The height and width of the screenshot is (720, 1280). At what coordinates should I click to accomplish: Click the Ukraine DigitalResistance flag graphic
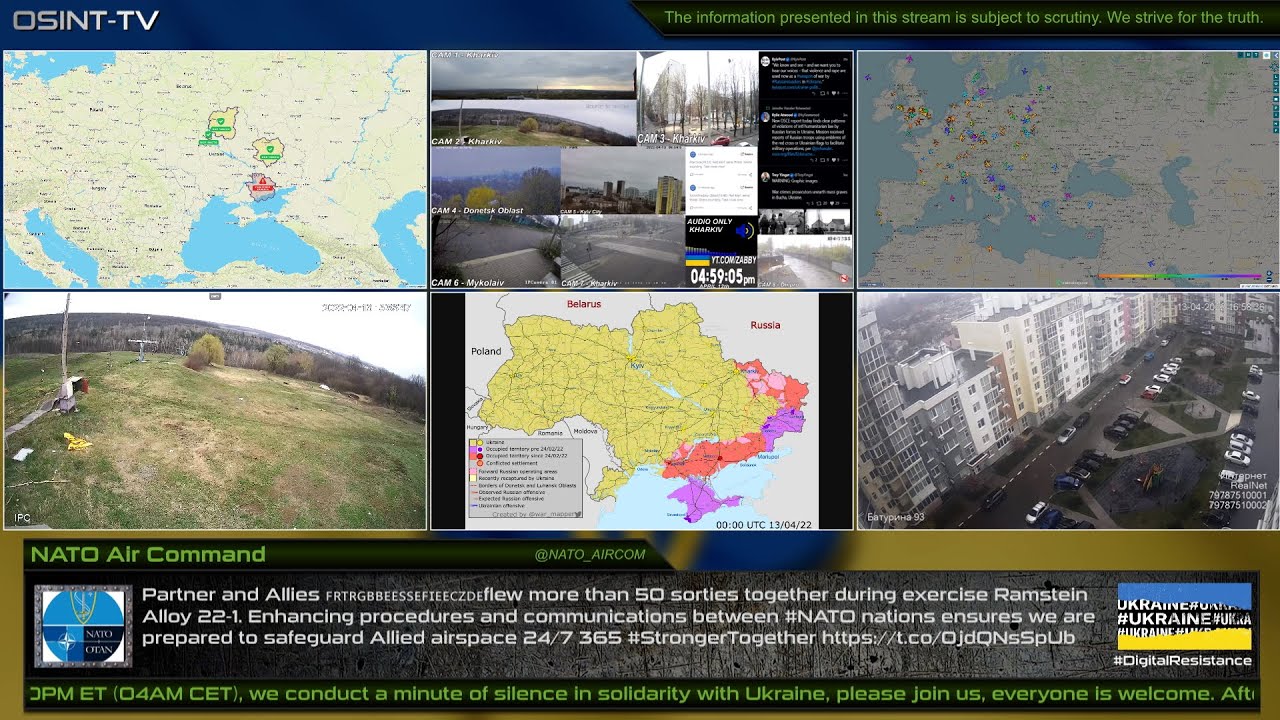(1184, 617)
